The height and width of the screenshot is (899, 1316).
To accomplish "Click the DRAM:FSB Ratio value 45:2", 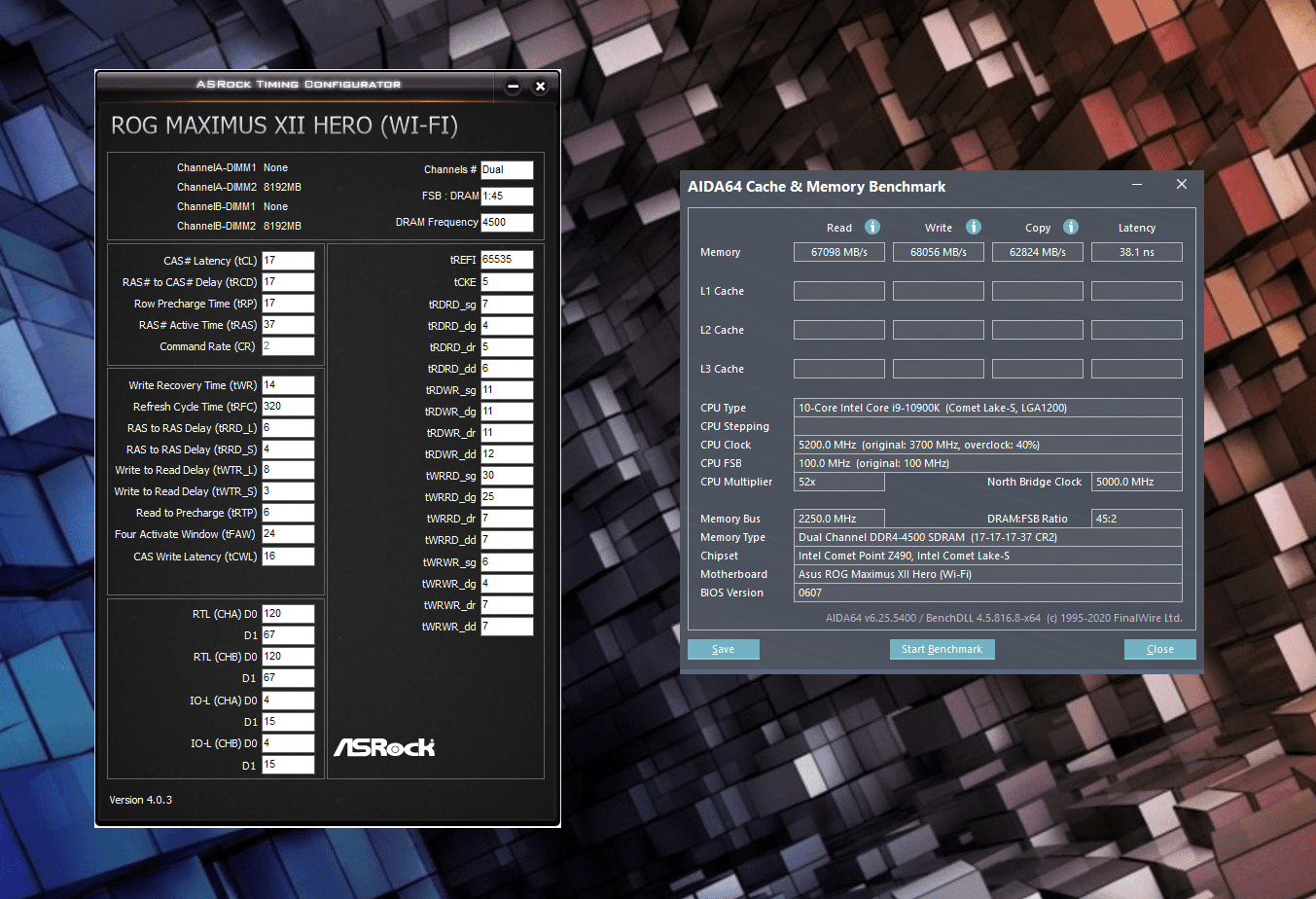I will (x=1137, y=519).
